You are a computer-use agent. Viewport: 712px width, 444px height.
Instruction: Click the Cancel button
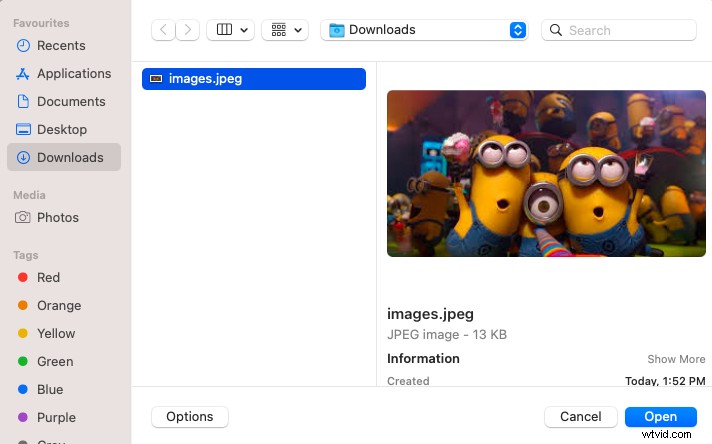pos(581,417)
